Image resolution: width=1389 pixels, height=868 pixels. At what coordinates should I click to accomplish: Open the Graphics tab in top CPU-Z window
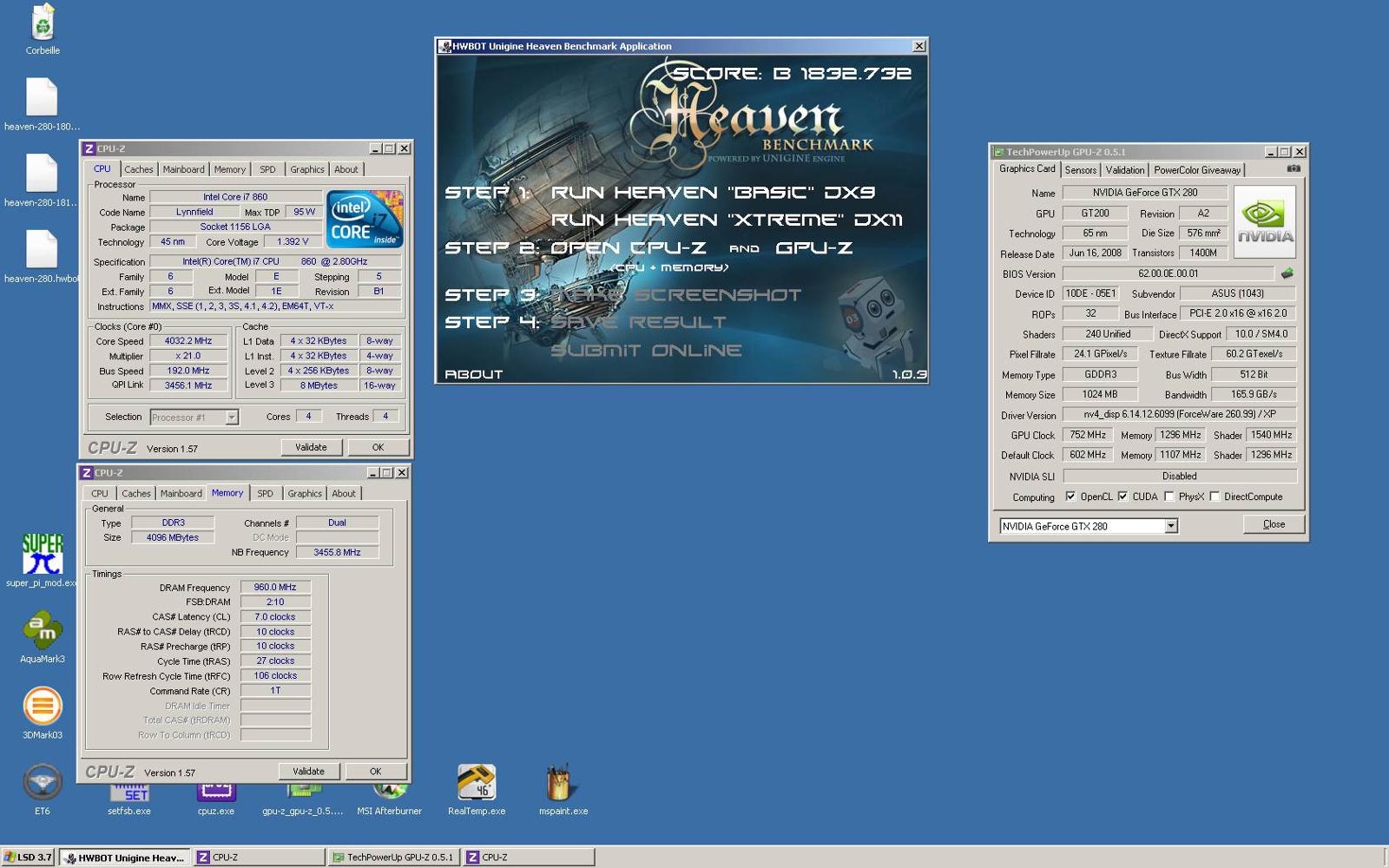click(307, 169)
